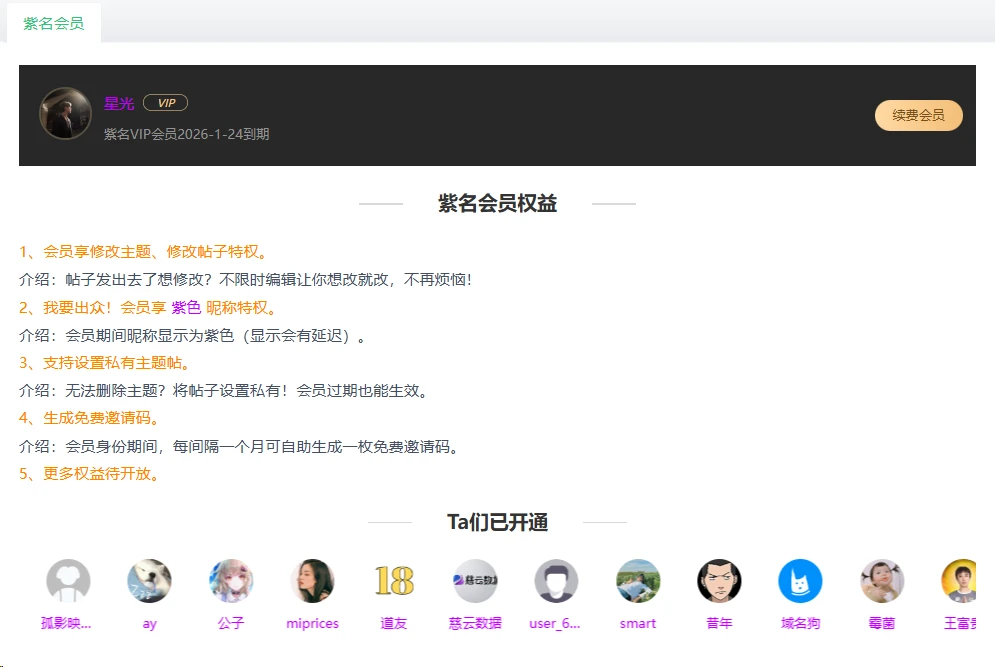Image resolution: width=995 pixels, height=667 pixels.
Task: Open the blue avatar of 域名狗
Action: click(x=800, y=581)
